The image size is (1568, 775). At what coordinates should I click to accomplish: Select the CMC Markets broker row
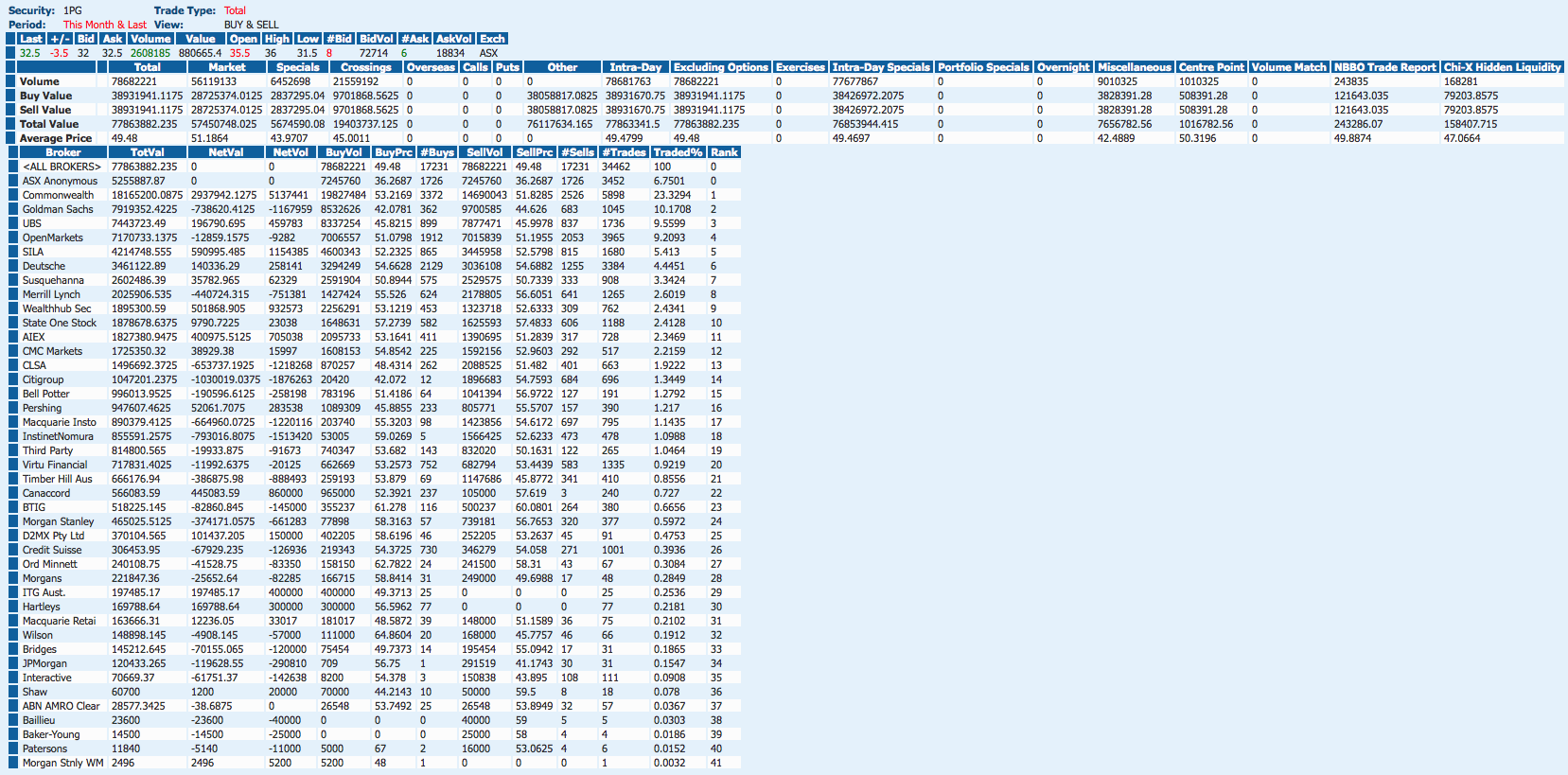(x=374, y=351)
